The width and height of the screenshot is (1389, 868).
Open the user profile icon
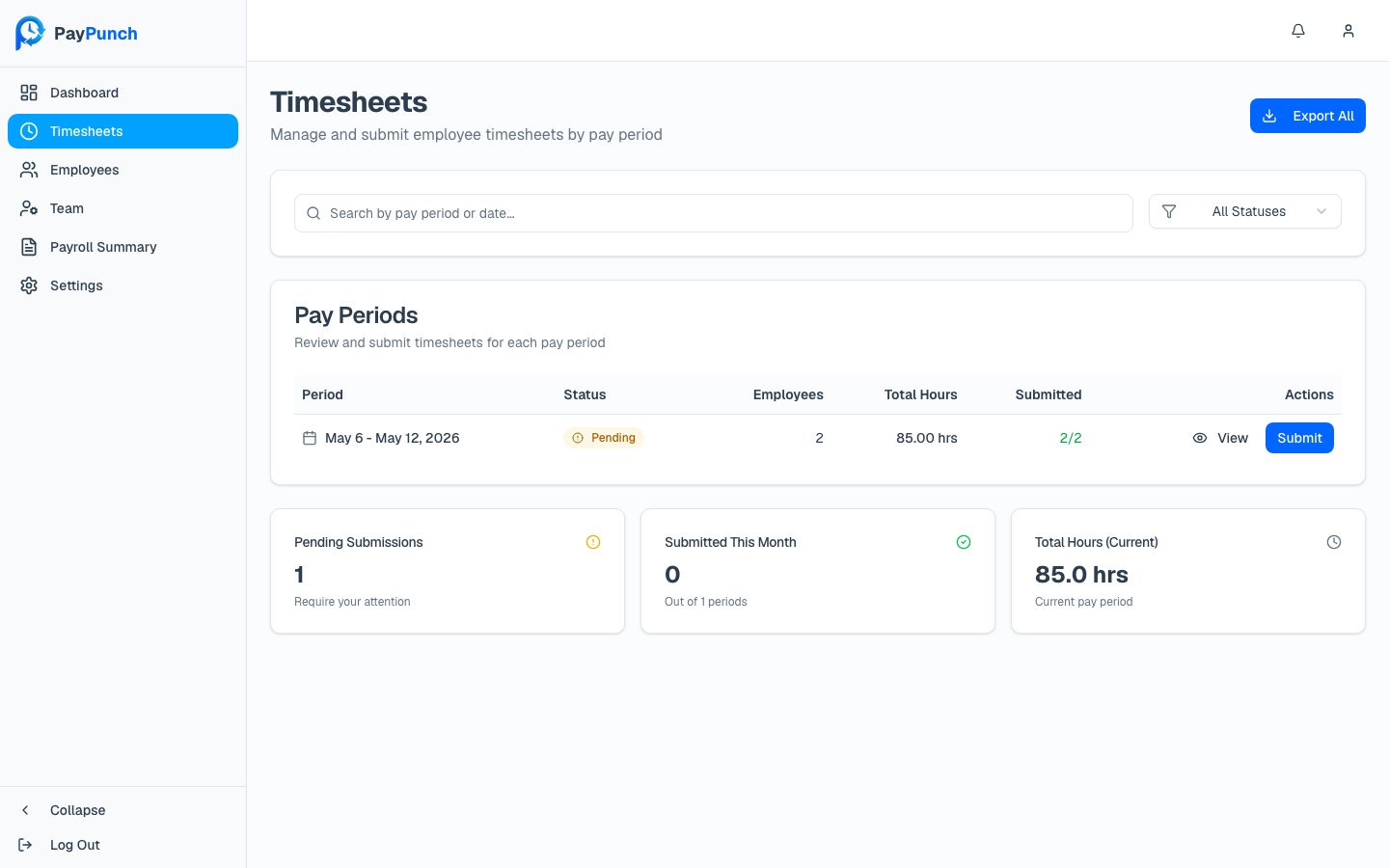[1348, 31]
